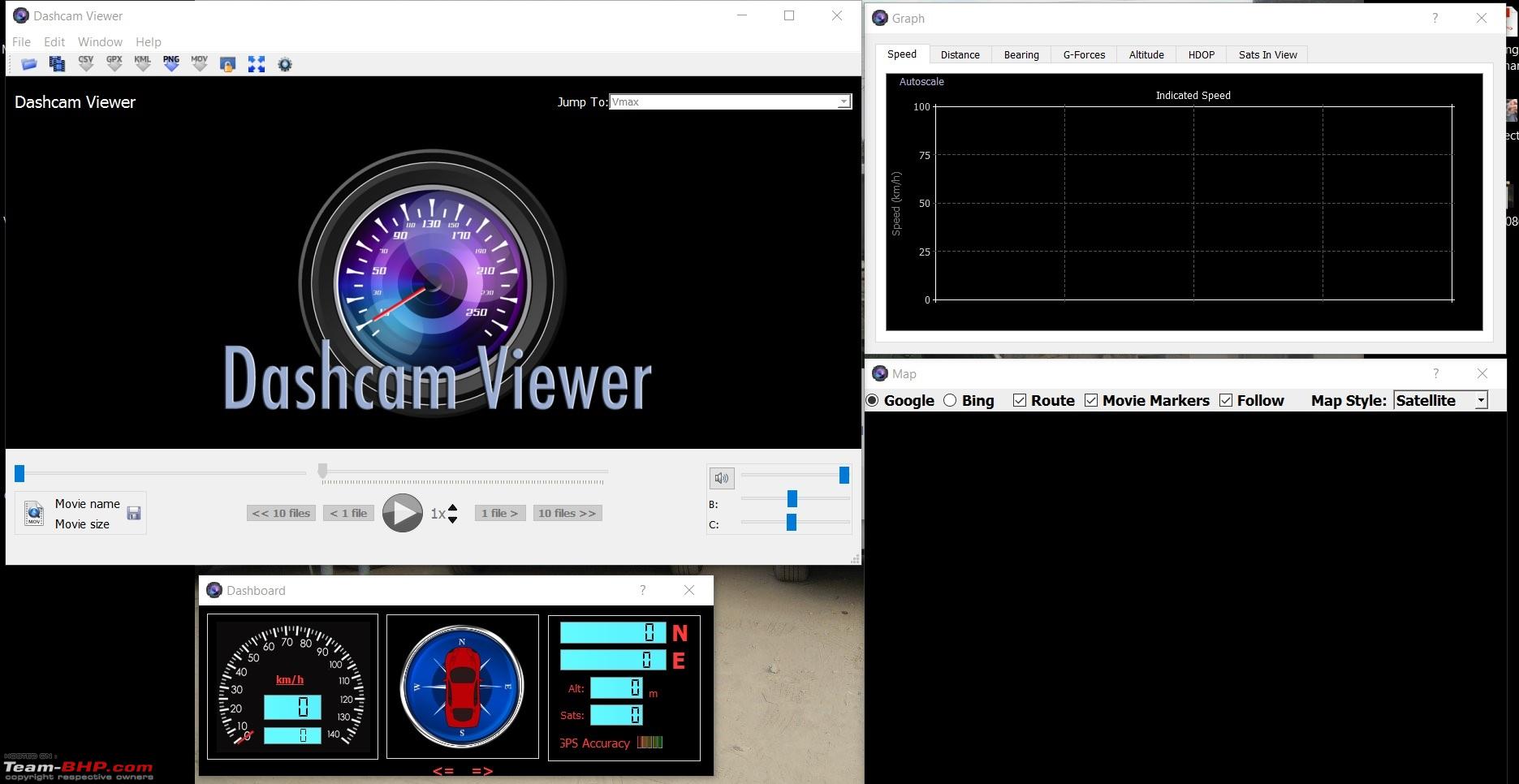
Task: Toggle fullscreen with the four-arrows icon
Action: (x=257, y=64)
